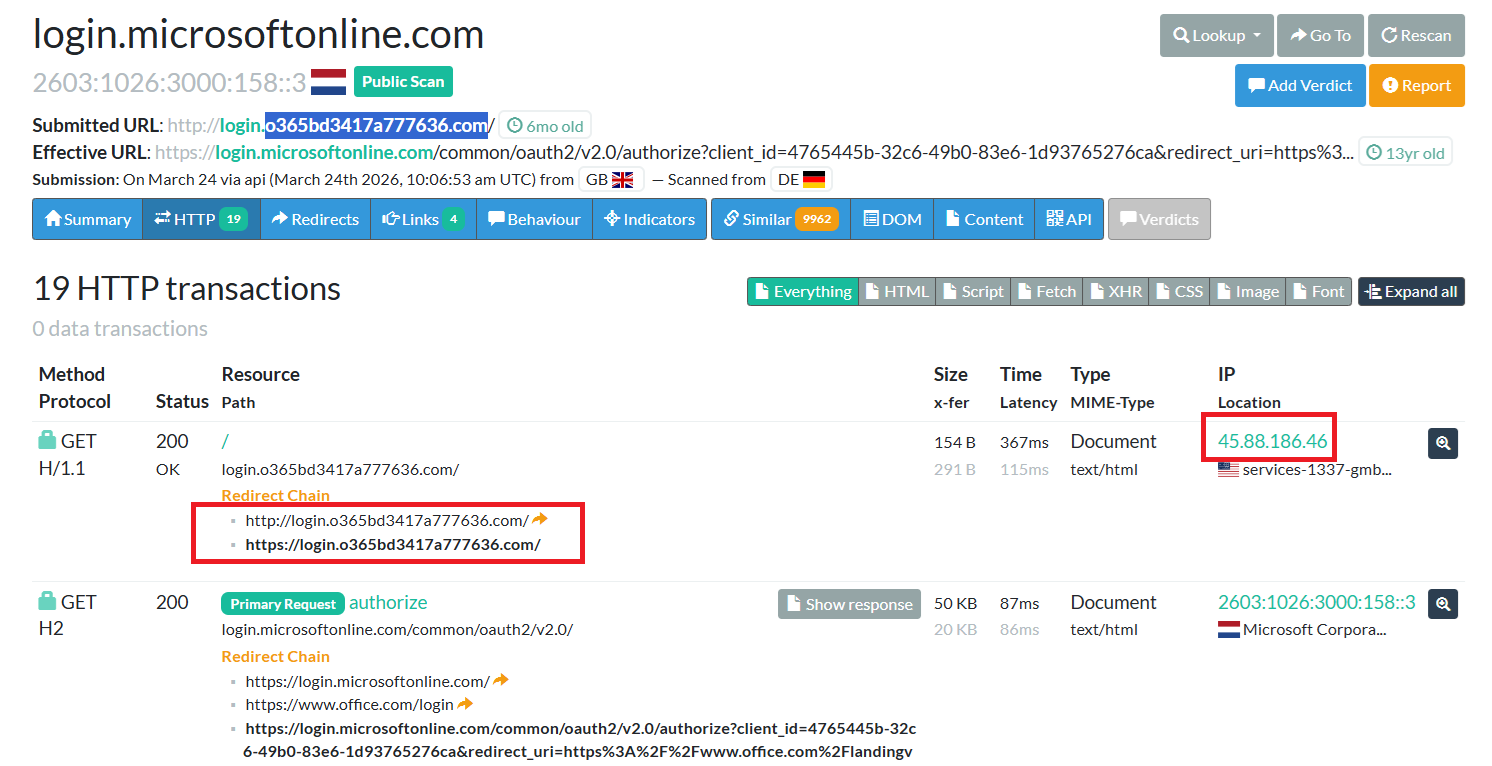The image size is (1492, 766).
Task: Filter transactions by Everything
Action: (802, 291)
